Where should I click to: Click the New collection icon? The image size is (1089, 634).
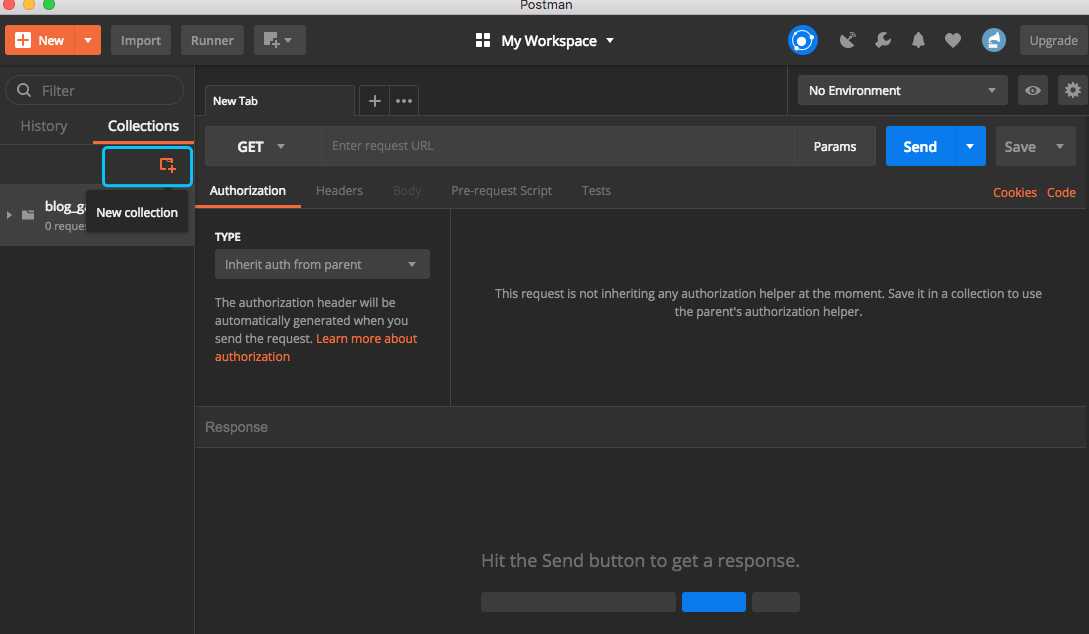tap(167, 165)
